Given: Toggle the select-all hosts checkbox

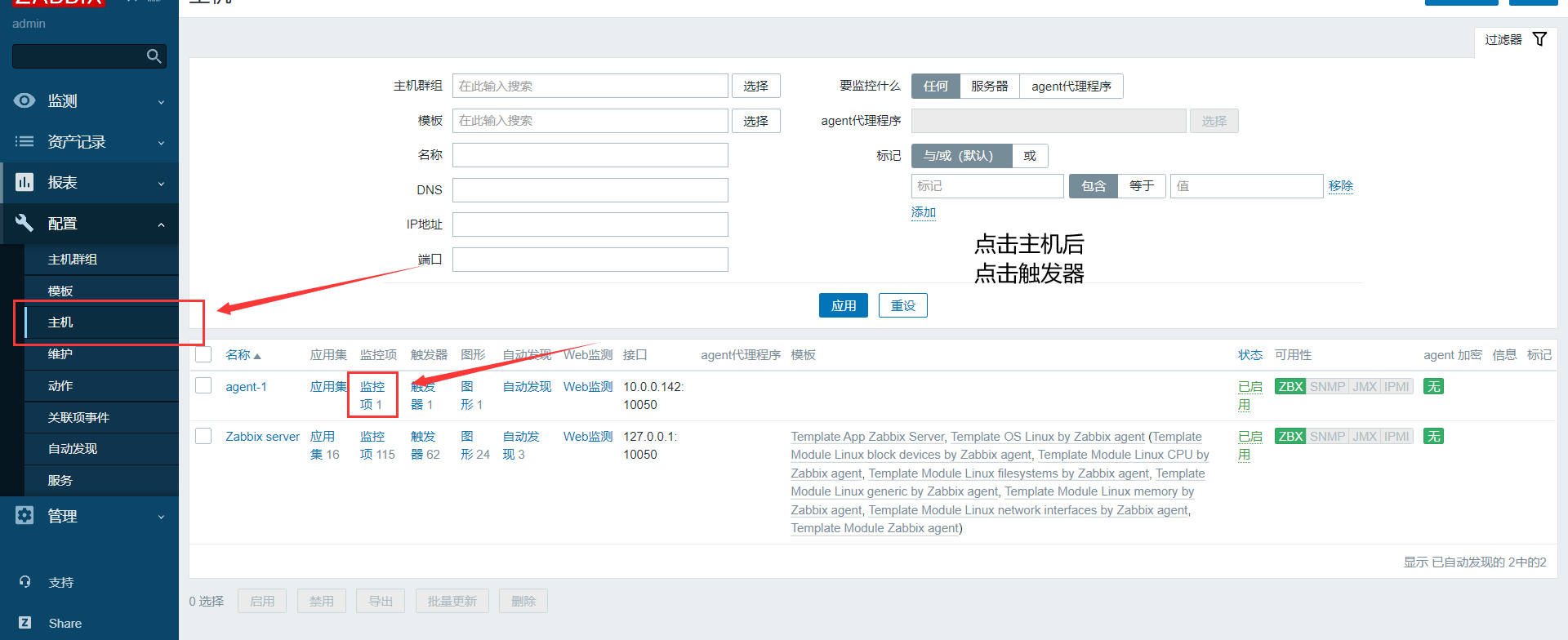Looking at the screenshot, I should pyautogui.click(x=203, y=354).
